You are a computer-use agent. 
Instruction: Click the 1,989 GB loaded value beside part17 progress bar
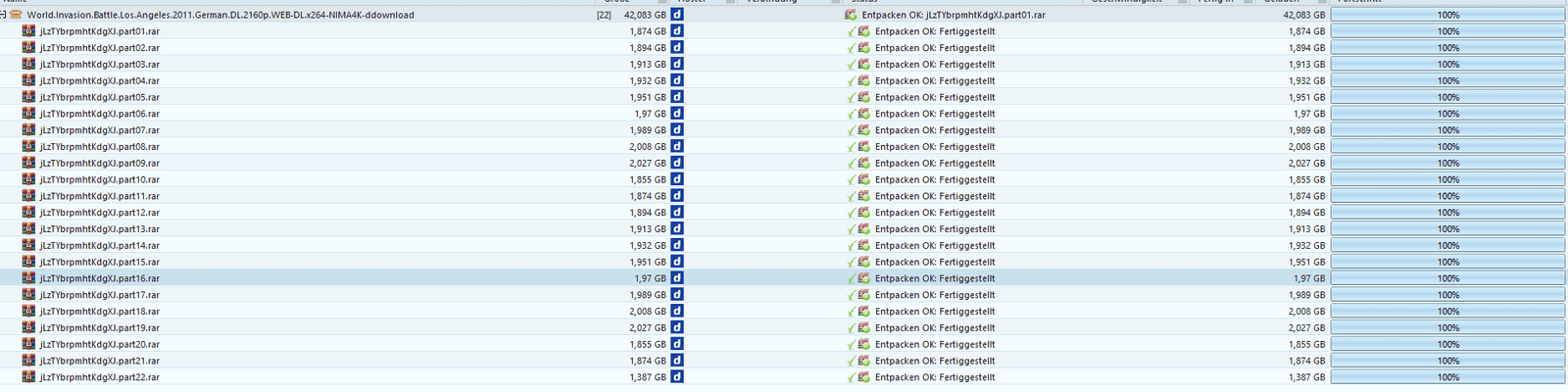click(x=1307, y=295)
